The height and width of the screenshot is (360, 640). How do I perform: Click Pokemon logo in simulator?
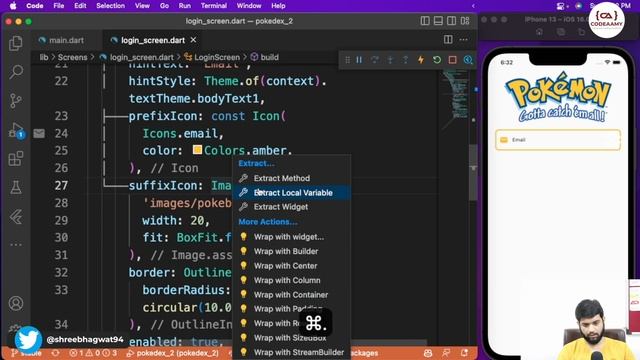click(558, 97)
